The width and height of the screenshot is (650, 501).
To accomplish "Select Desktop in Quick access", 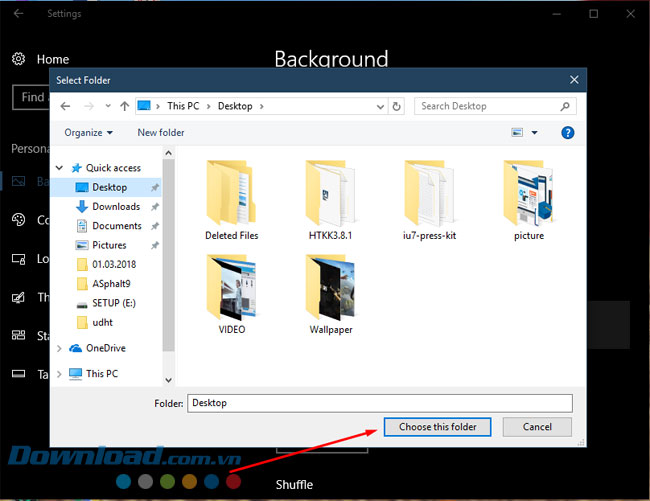I will pyautogui.click(x=109, y=187).
